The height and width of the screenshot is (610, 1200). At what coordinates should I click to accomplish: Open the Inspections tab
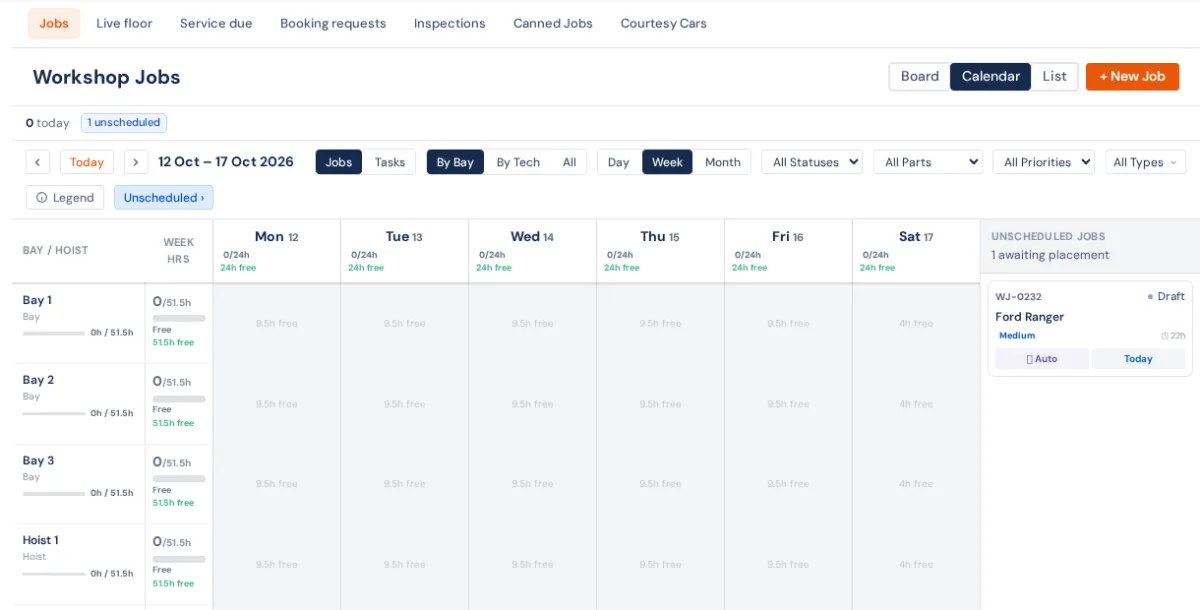click(x=449, y=23)
